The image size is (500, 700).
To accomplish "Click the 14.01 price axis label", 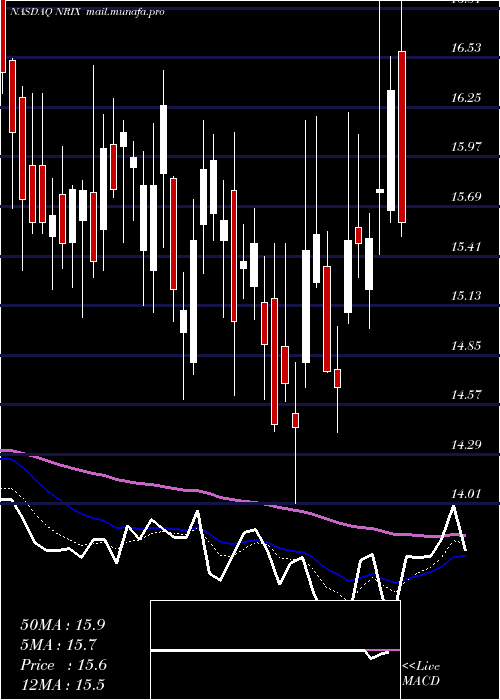I will (466, 494).
